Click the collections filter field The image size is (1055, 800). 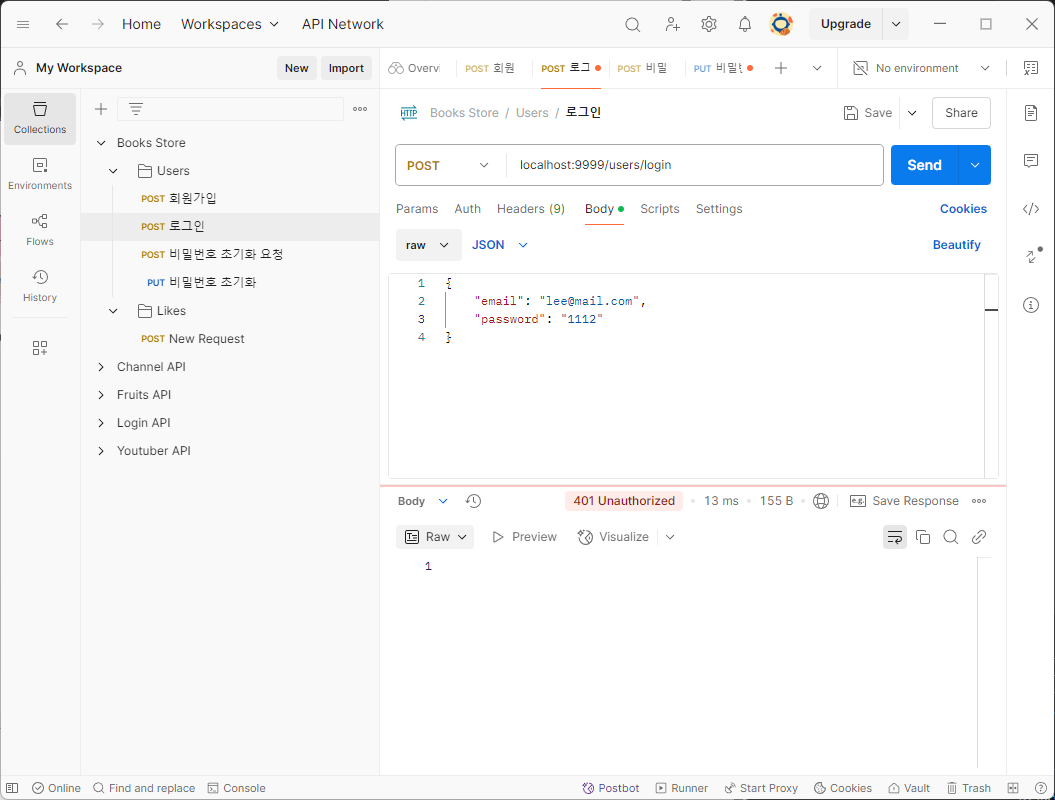pos(231,109)
